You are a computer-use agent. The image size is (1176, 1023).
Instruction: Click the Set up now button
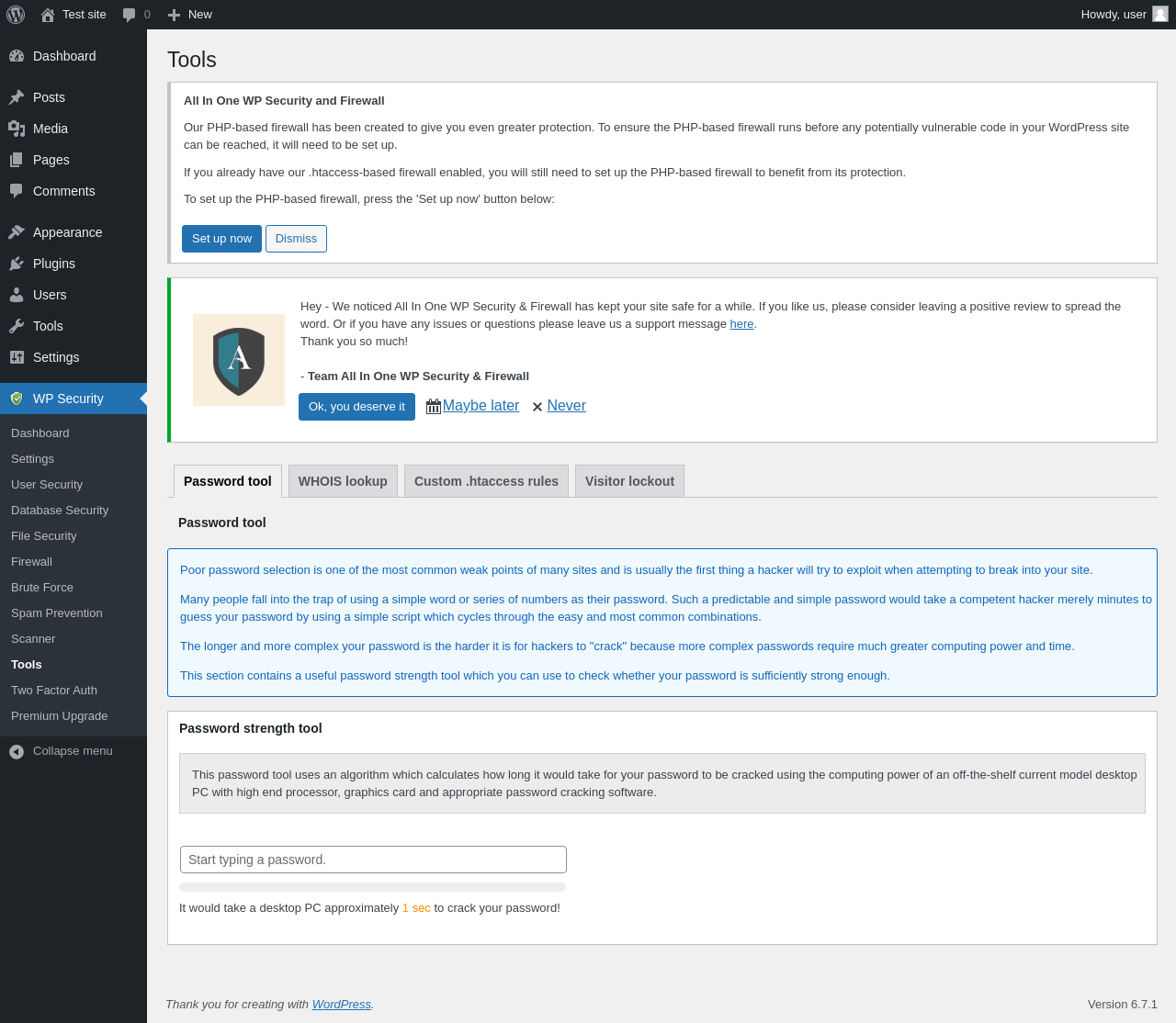point(221,239)
